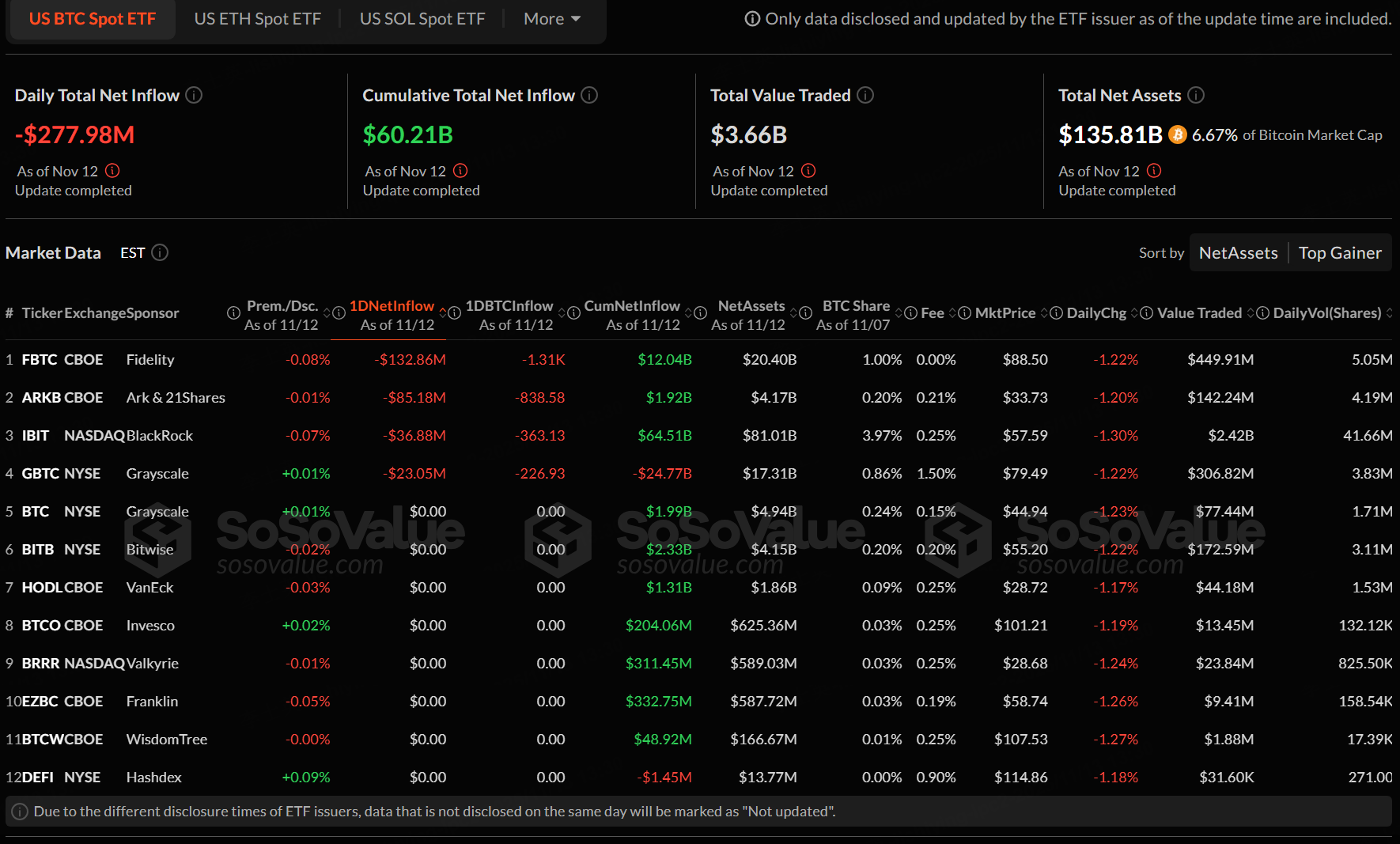Click red alert icon under Daily Total Net Inflow

[112, 171]
